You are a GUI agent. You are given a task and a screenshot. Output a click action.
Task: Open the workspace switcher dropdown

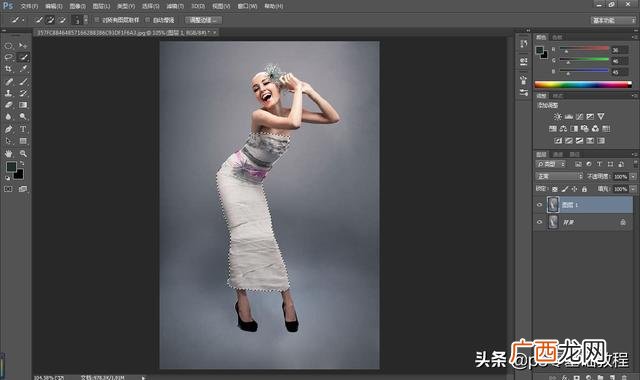pos(613,20)
